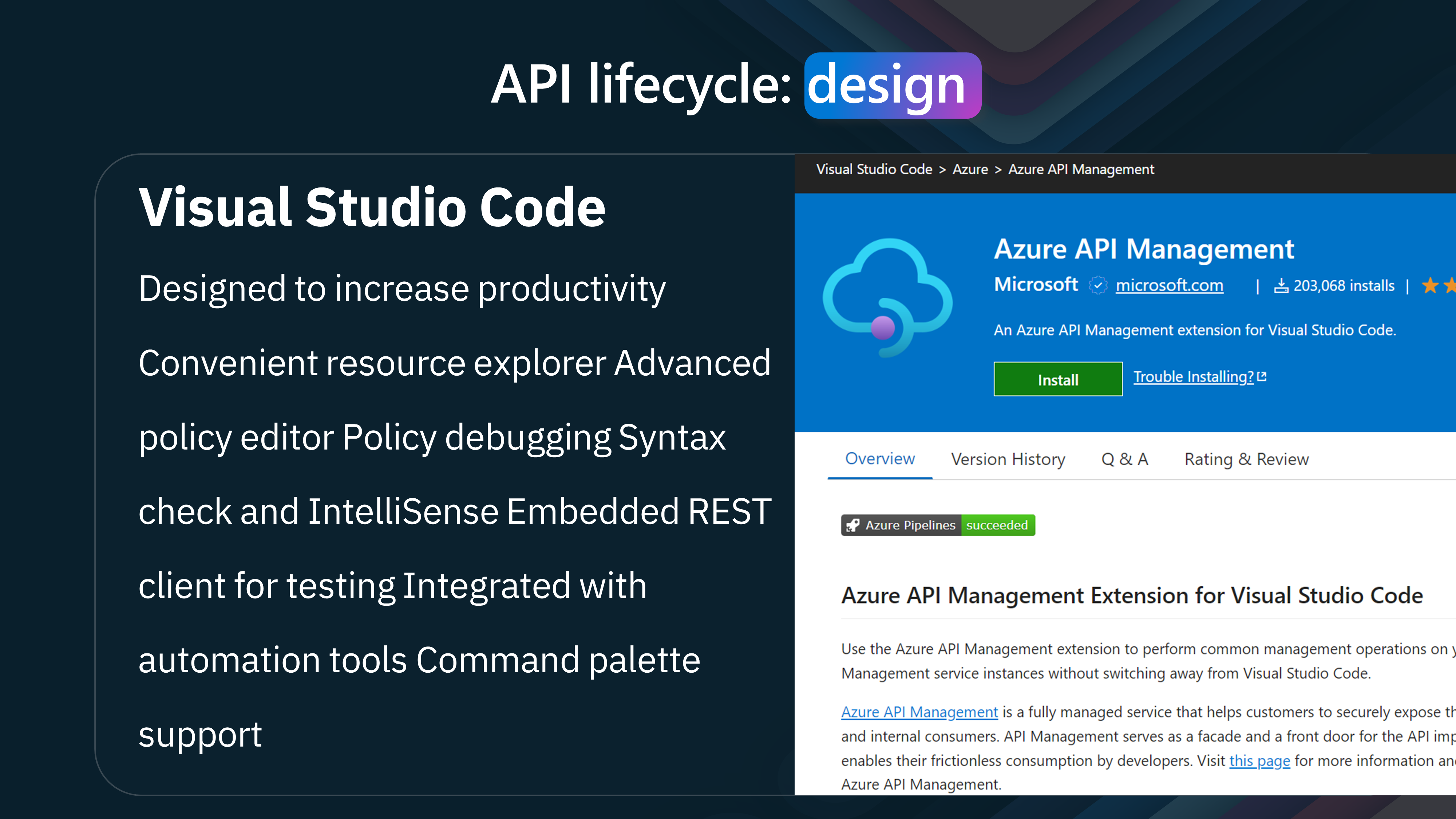The height and width of the screenshot is (819, 1456).
Task: Click the 'Visual Studio Code' slide heading
Action: click(372, 207)
